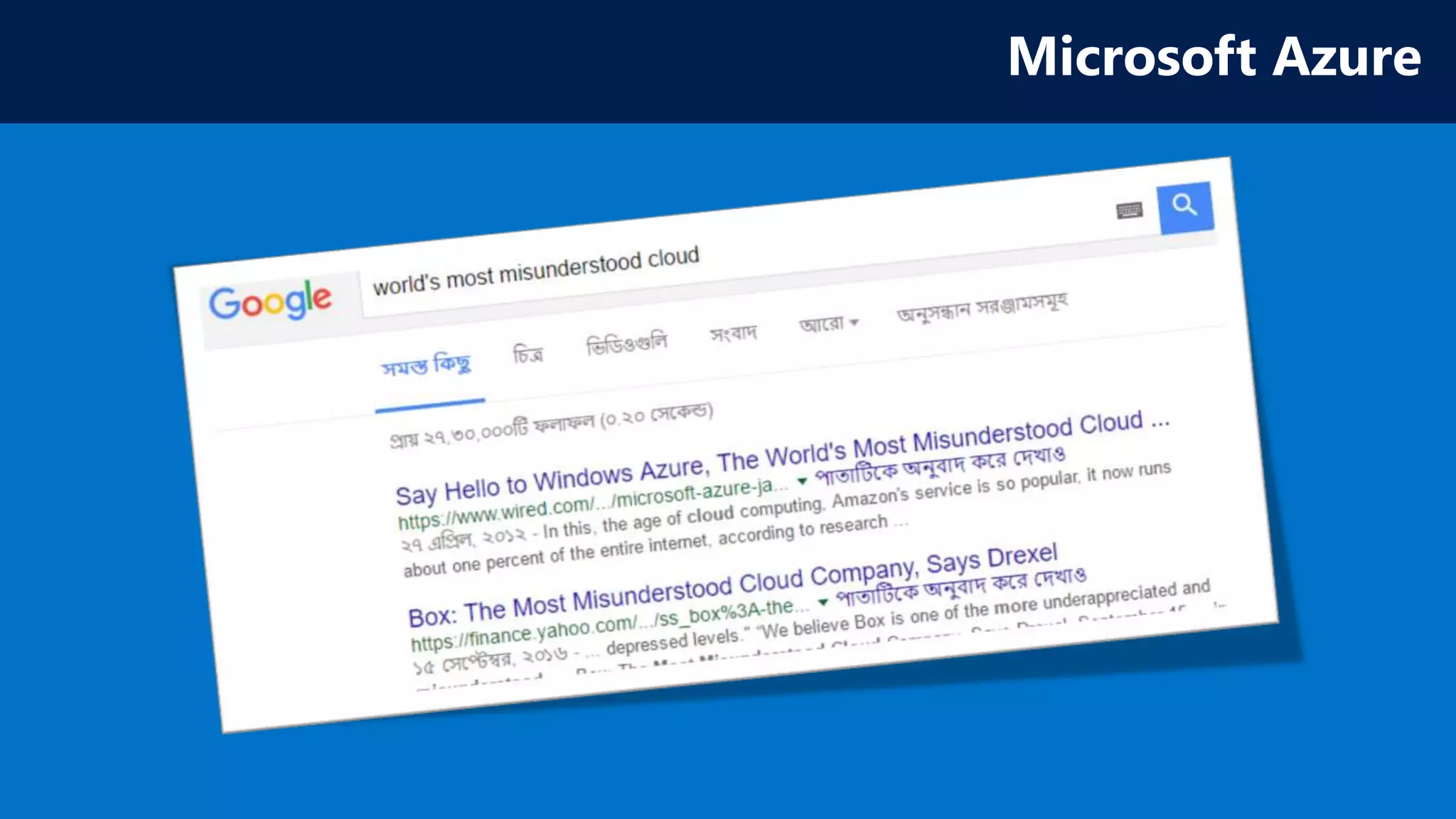Image resolution: width=1456 pixels, height=819 pixels.
Task: Click Yahoo snippet 'depressed levels. We believe Box'
Action: [744, 637]
